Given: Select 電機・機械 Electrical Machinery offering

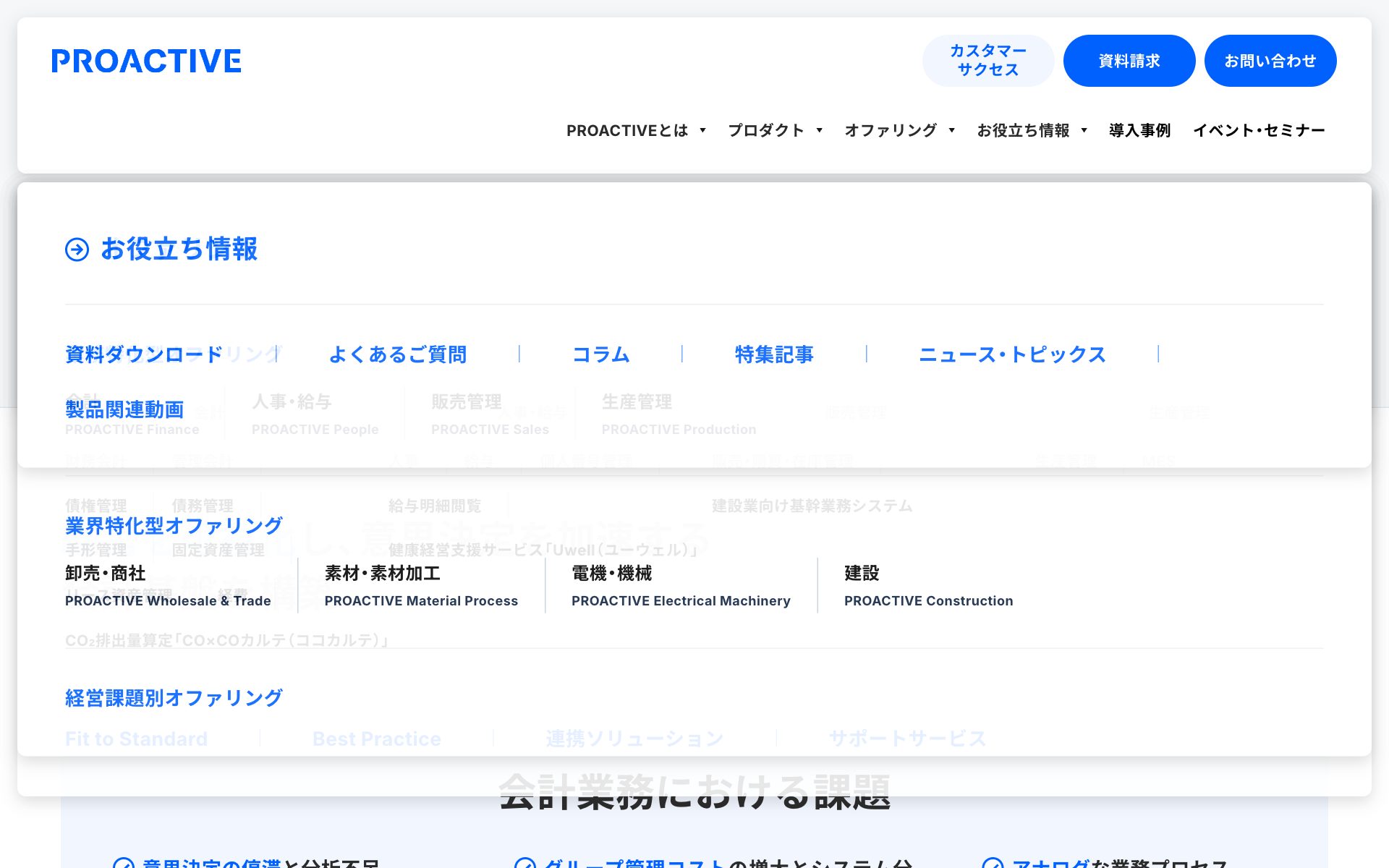Looking at the screenshot, I should click(681, 586).
